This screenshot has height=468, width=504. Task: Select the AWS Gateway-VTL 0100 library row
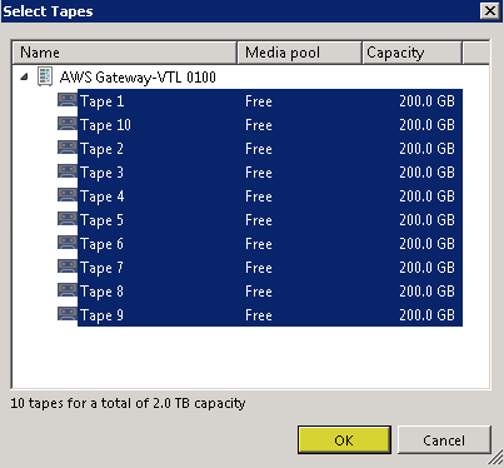137,77
